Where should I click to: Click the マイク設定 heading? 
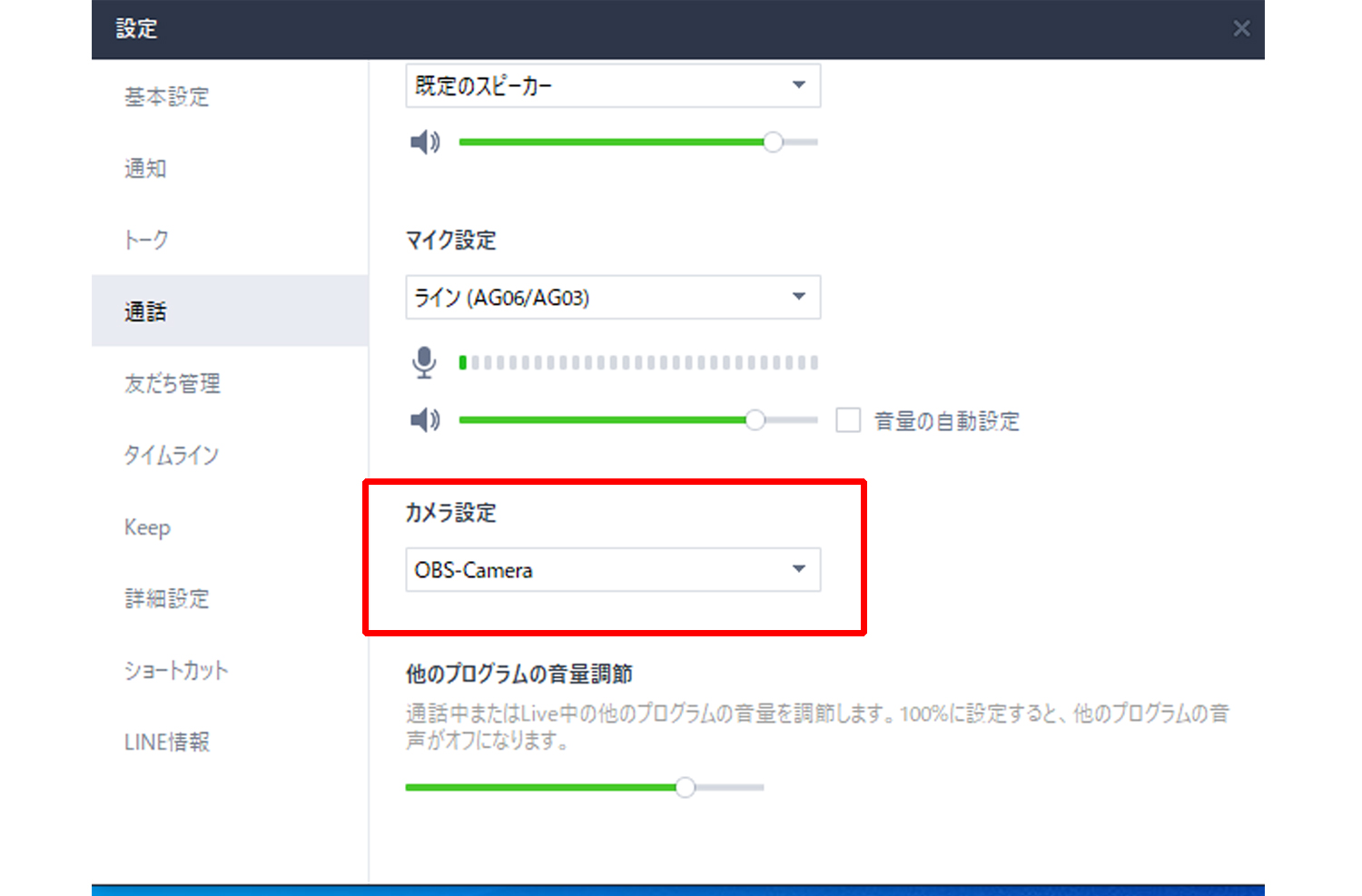(x=451, y=240)
